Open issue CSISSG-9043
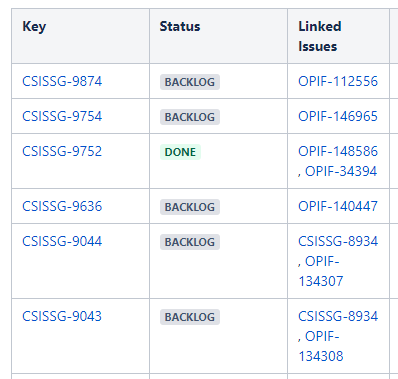The height and width of the screenshot is (379, 398). pyautogui.click(x=62, y=316)
